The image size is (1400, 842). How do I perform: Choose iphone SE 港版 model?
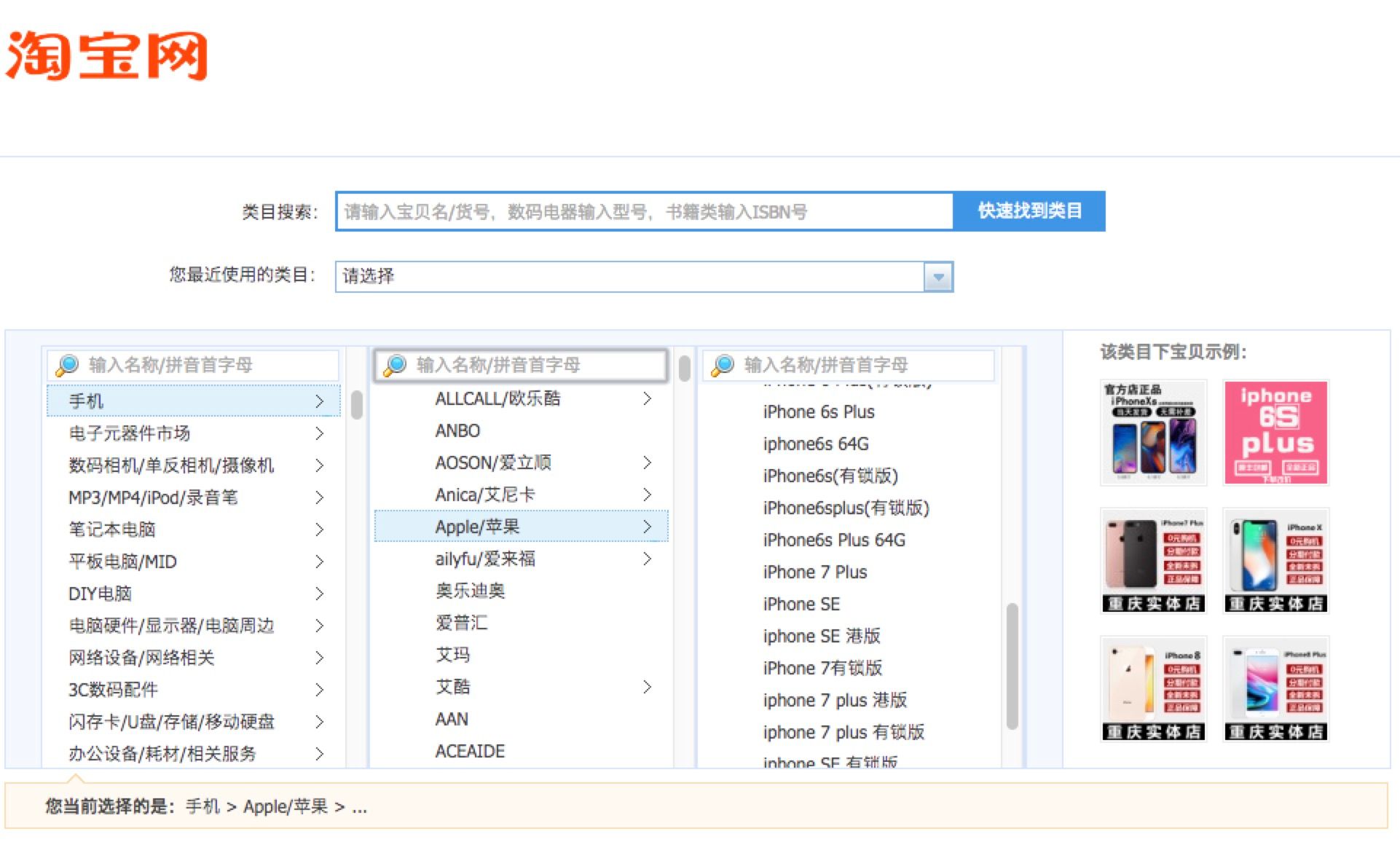tap(849, 636)
